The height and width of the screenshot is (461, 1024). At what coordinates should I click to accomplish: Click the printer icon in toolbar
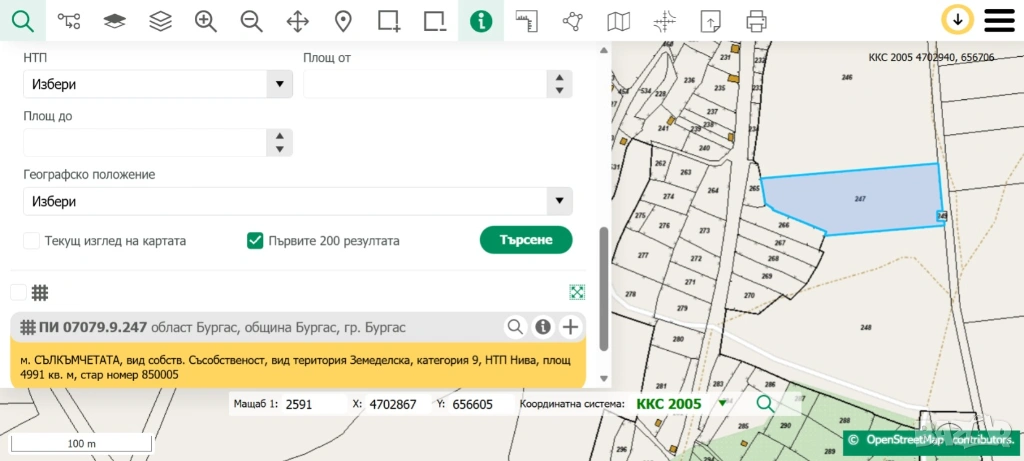[x=757, y=21]
